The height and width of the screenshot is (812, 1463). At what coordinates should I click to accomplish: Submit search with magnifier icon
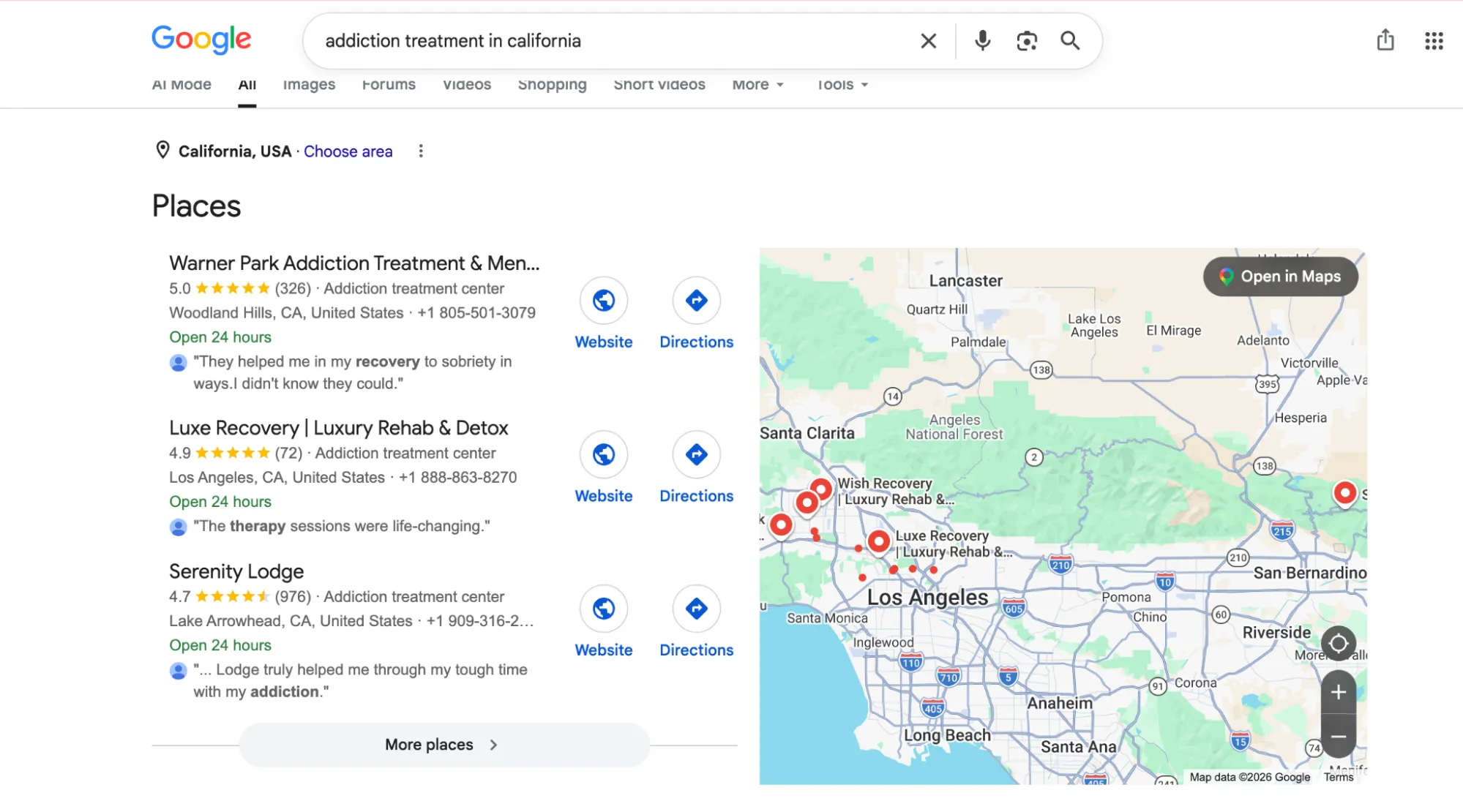click(1070, 41)
